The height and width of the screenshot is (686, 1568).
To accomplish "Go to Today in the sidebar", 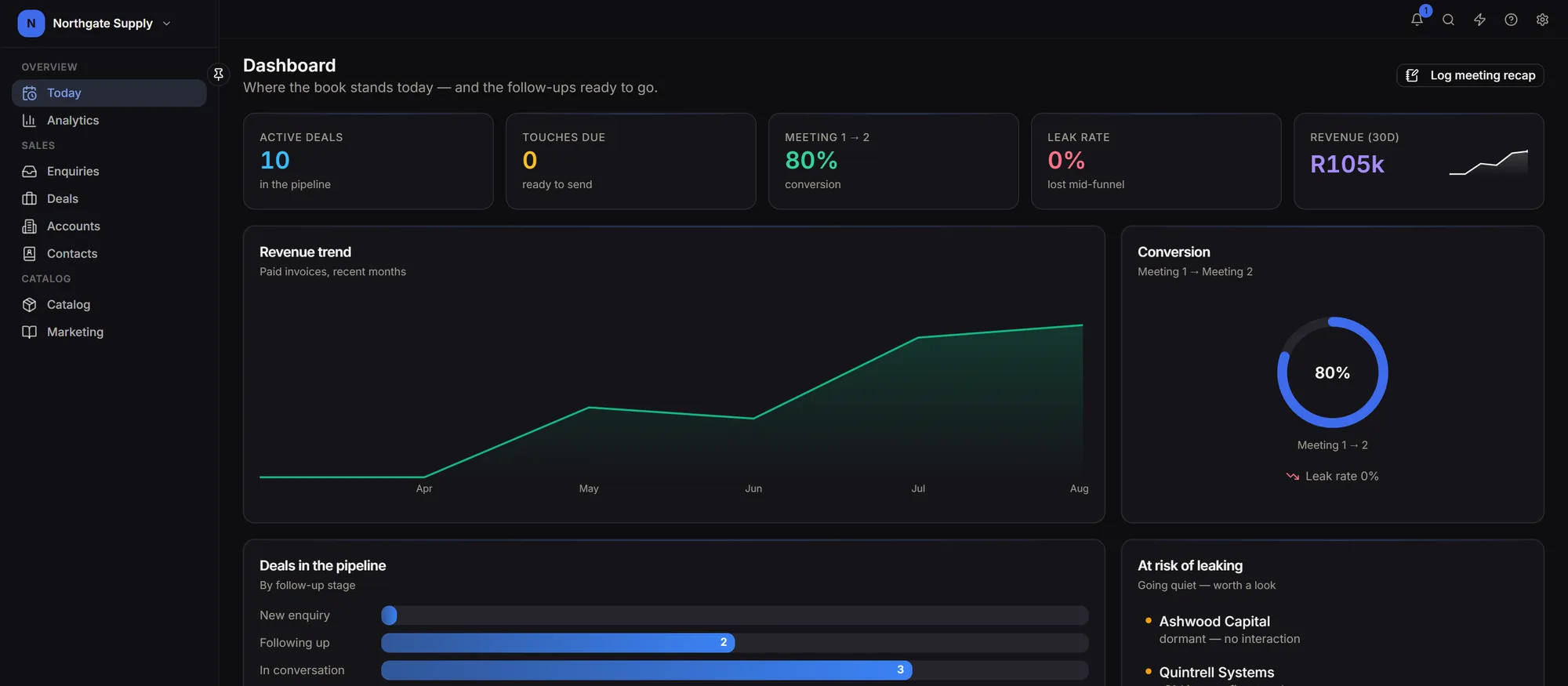I will [109, 93].
